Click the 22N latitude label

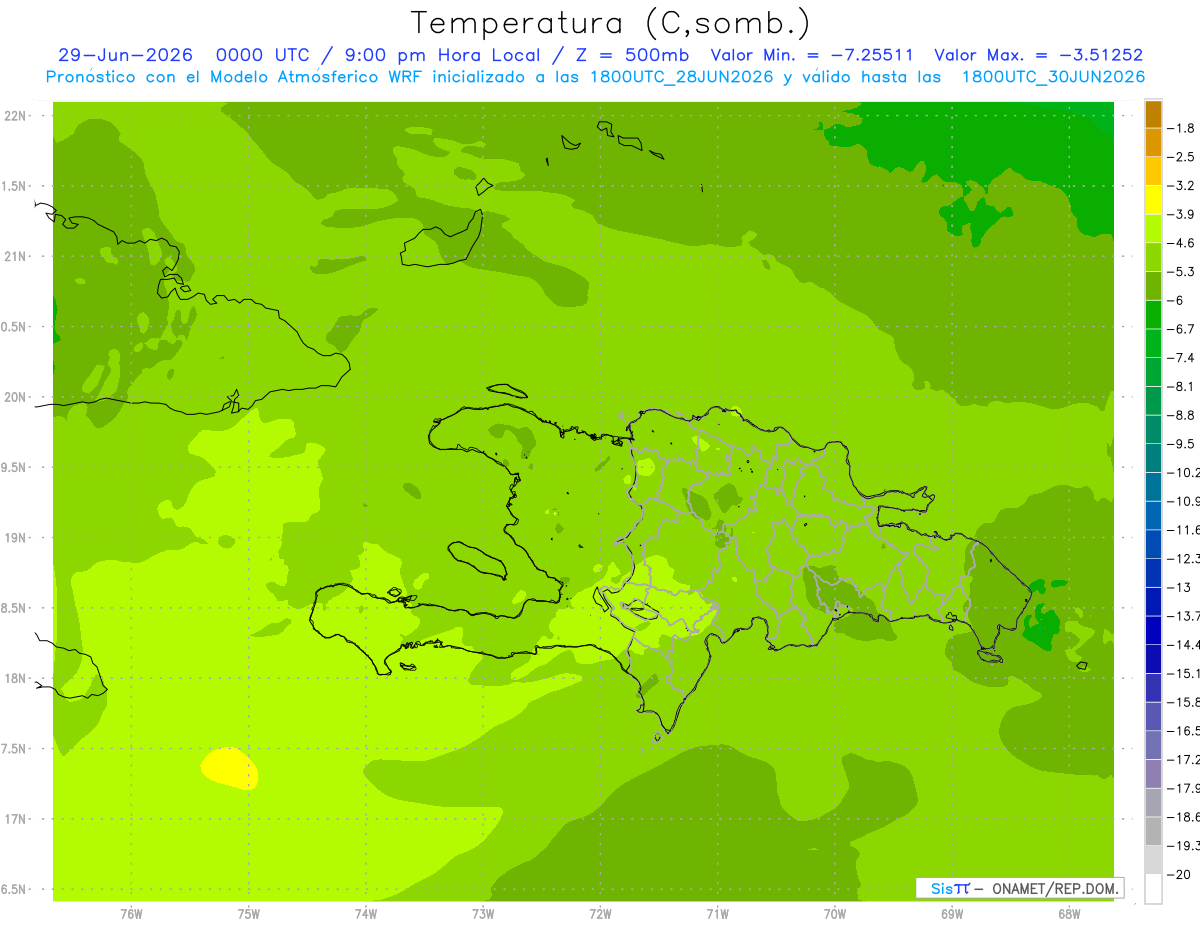pyautogui.click(x=17, y=116)
